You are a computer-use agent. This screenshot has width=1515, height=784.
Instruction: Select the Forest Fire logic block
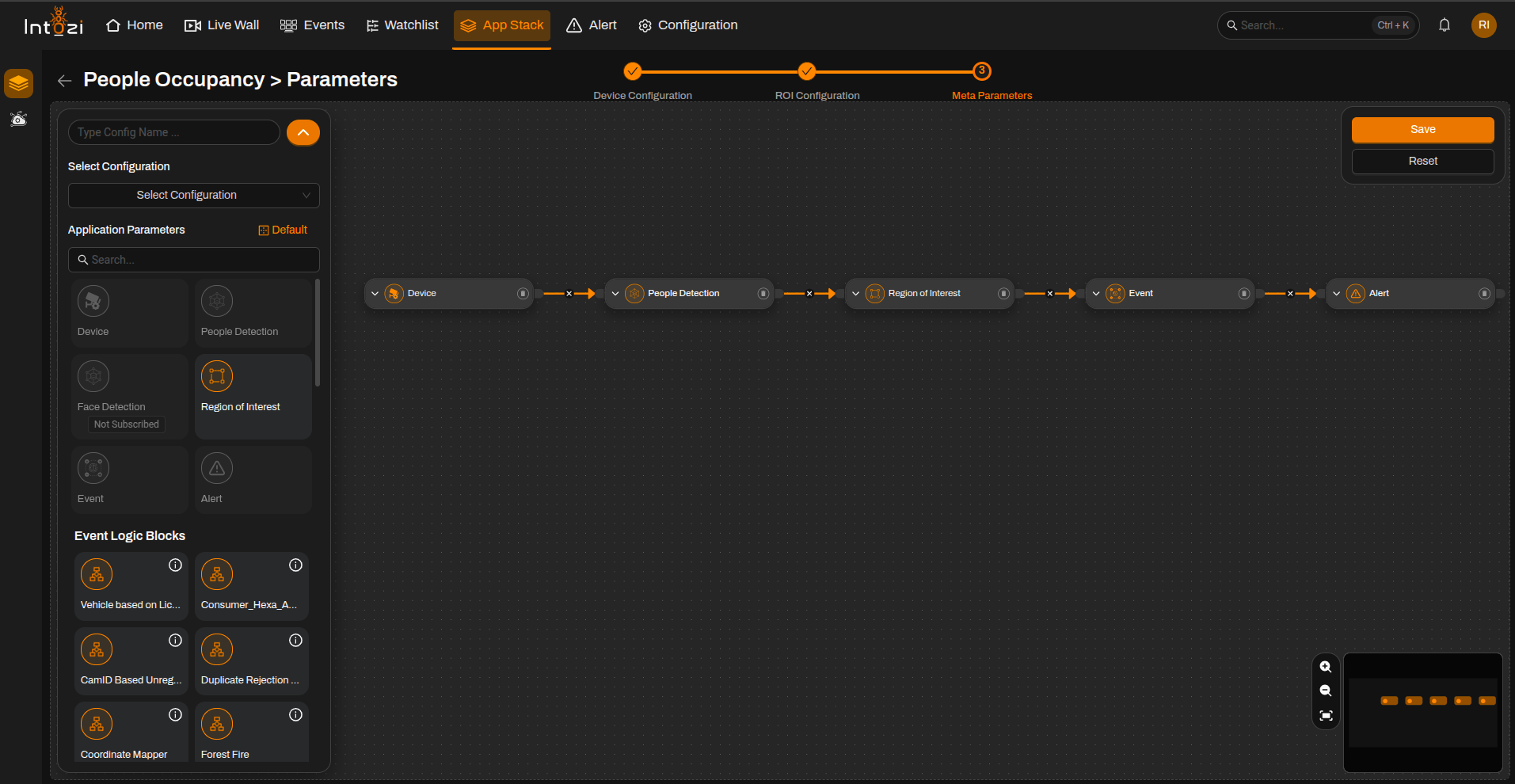tap(252, 732)
